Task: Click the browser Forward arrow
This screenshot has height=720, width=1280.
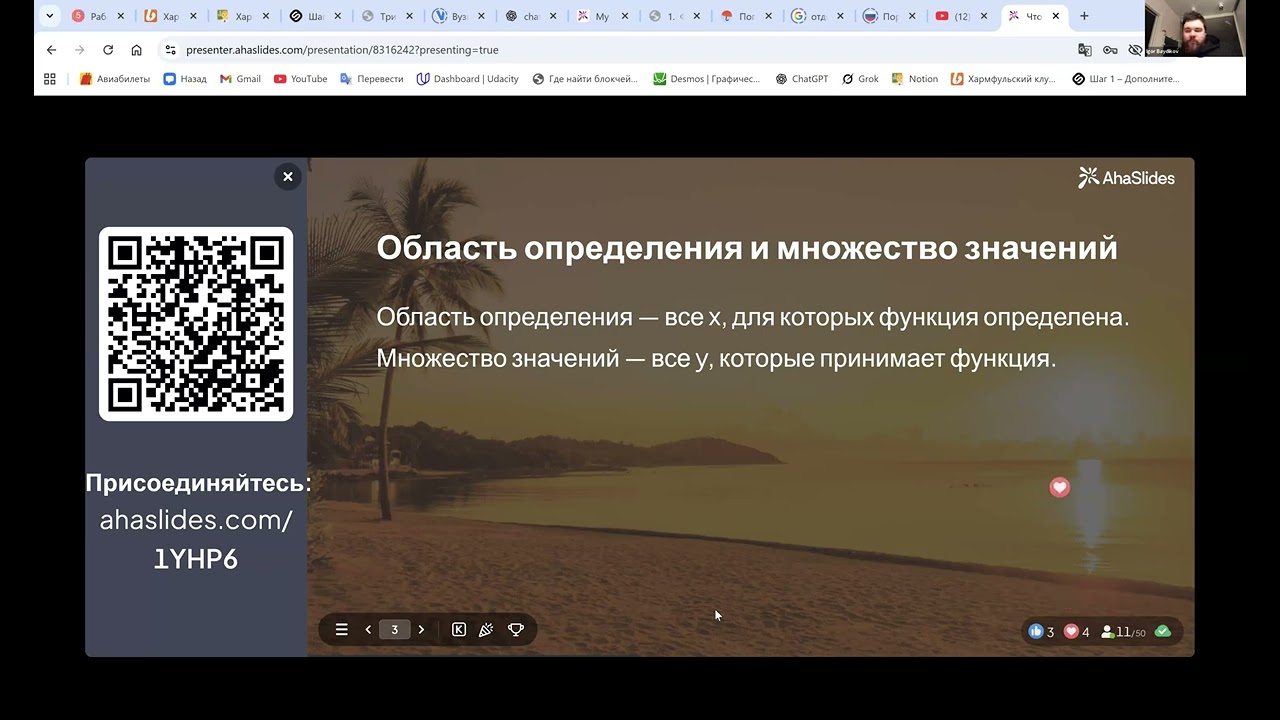Action: (80, 50)
